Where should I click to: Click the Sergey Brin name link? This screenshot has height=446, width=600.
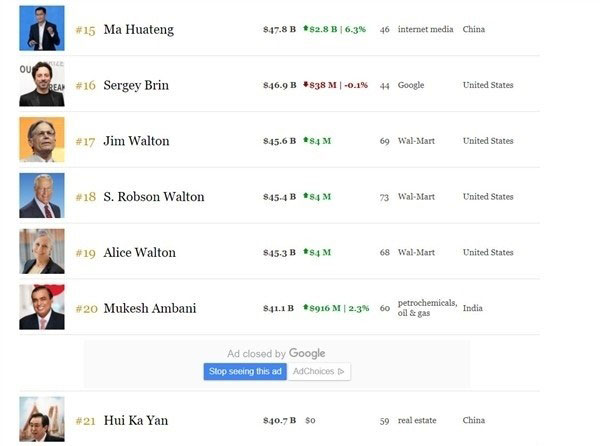click(x=136, y=85)
